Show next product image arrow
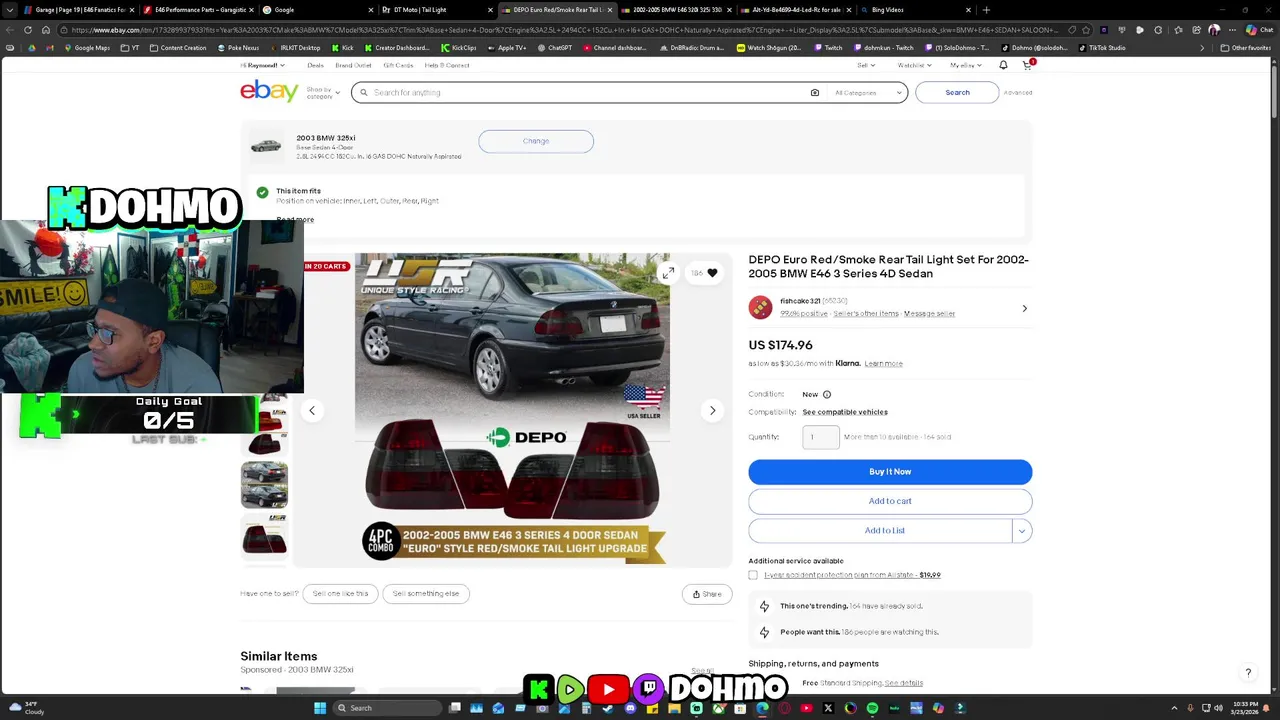Image resolution: width=1280 pixels, height=720 pixels. click(712, 410)
